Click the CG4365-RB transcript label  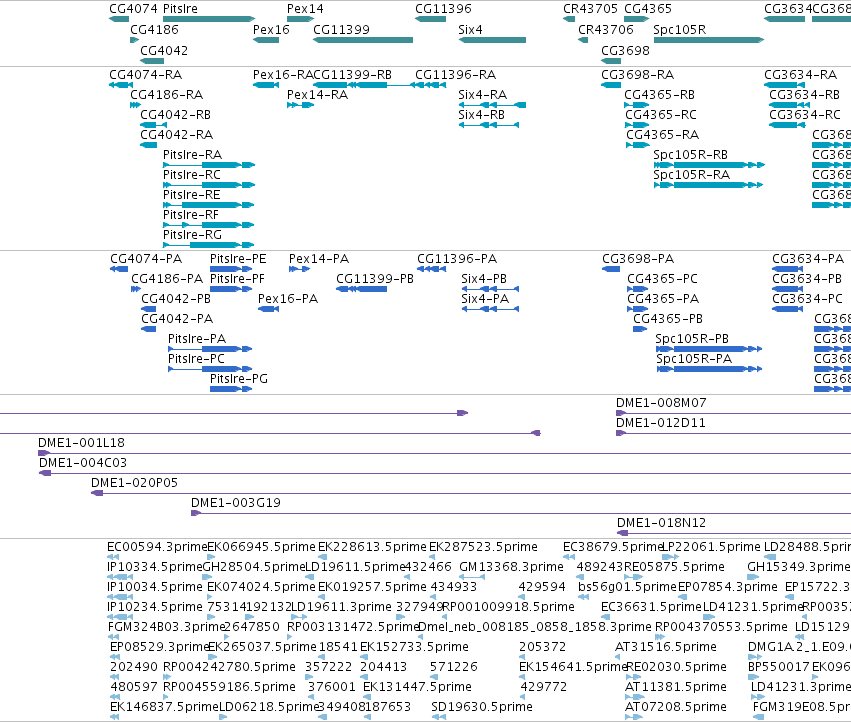pyautogui.click(x=659, y=95)
